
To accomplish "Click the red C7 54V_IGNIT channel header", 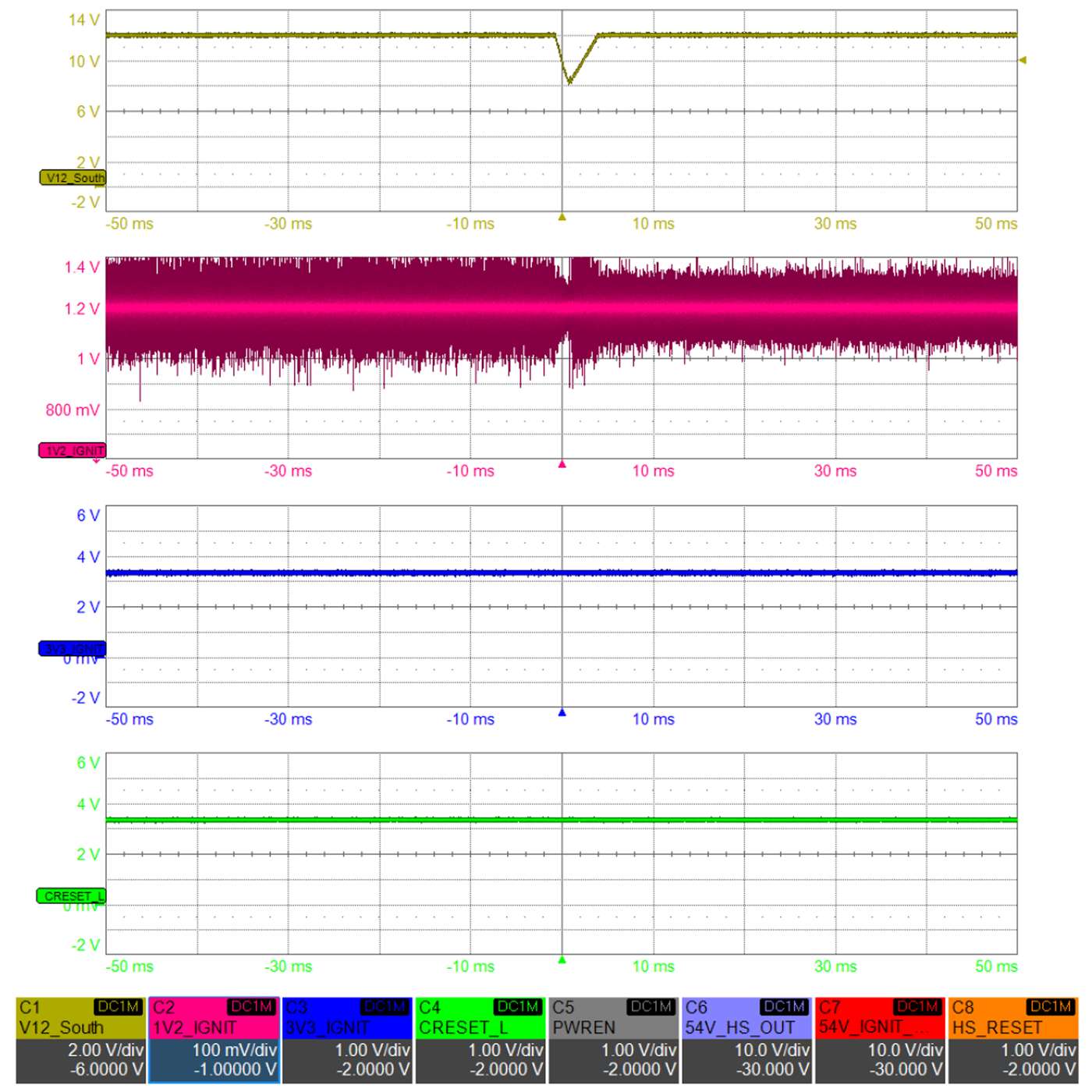I will 880,1019.
